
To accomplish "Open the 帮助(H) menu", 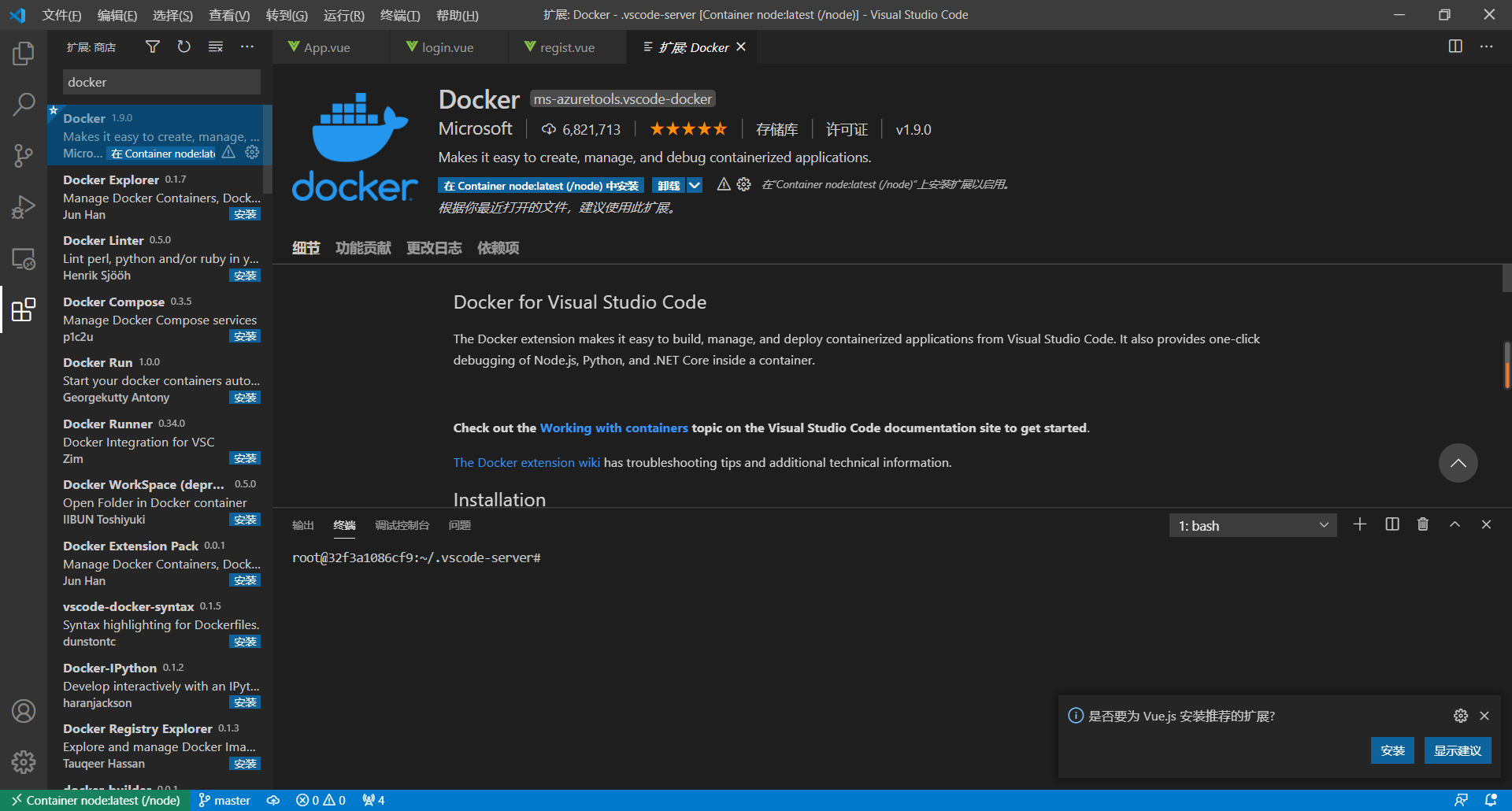I will [457, 15].
